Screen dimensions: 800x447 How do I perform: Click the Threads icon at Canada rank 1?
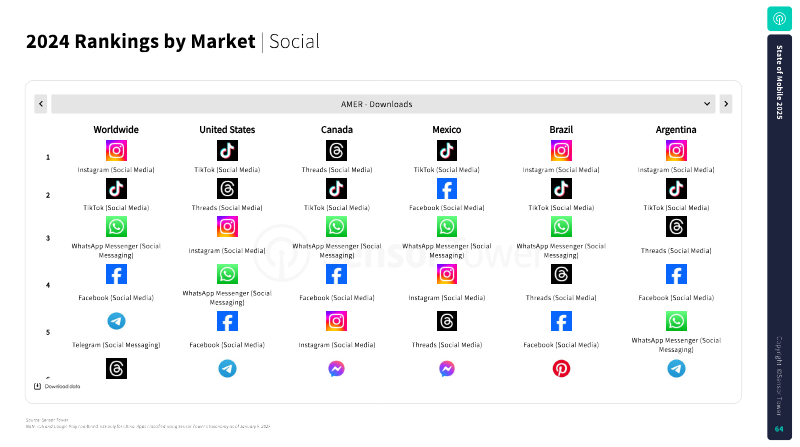tap(336, 151)
